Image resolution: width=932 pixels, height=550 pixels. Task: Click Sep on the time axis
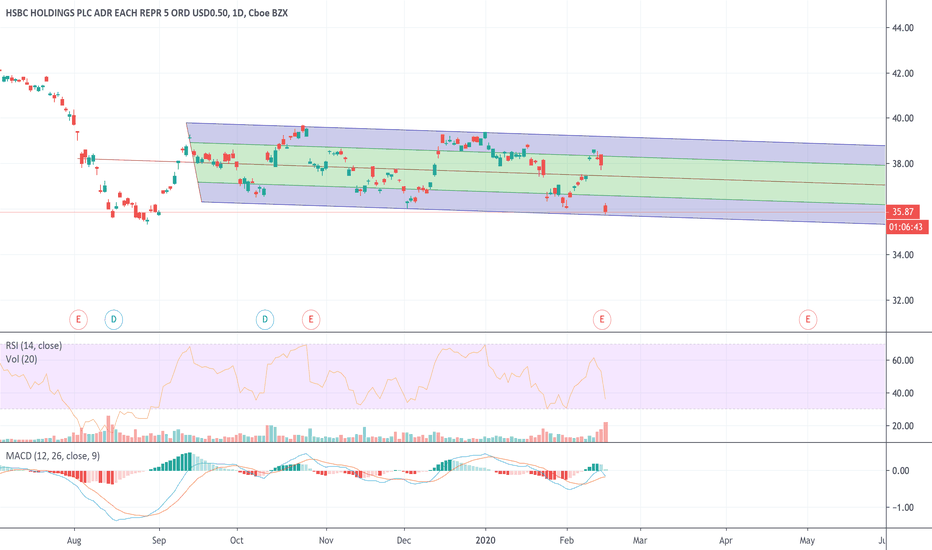tap(159, 540)
